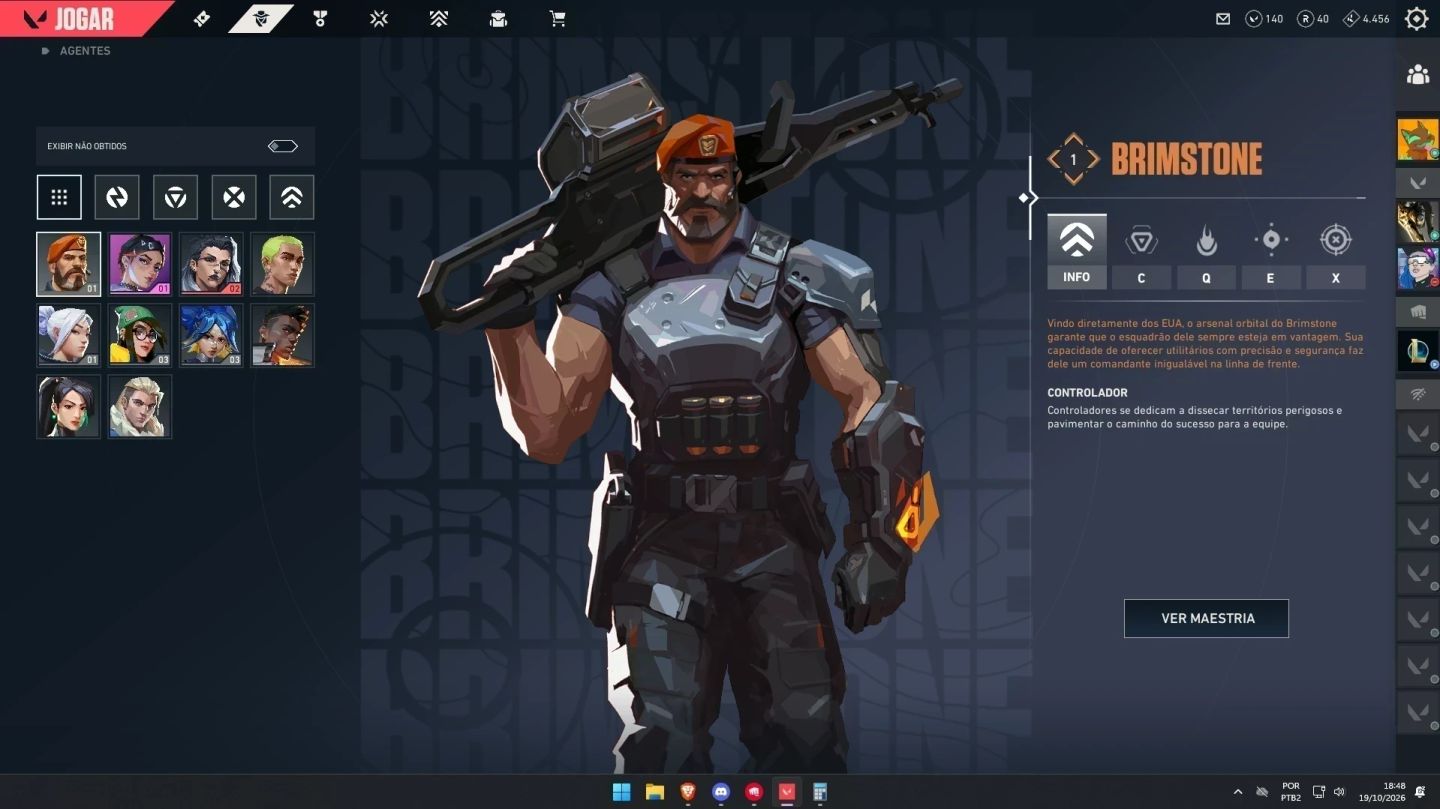Viewport: 1440px width, 809px height.
Task: Select the C ability tab
Action: coord(1141,254)
